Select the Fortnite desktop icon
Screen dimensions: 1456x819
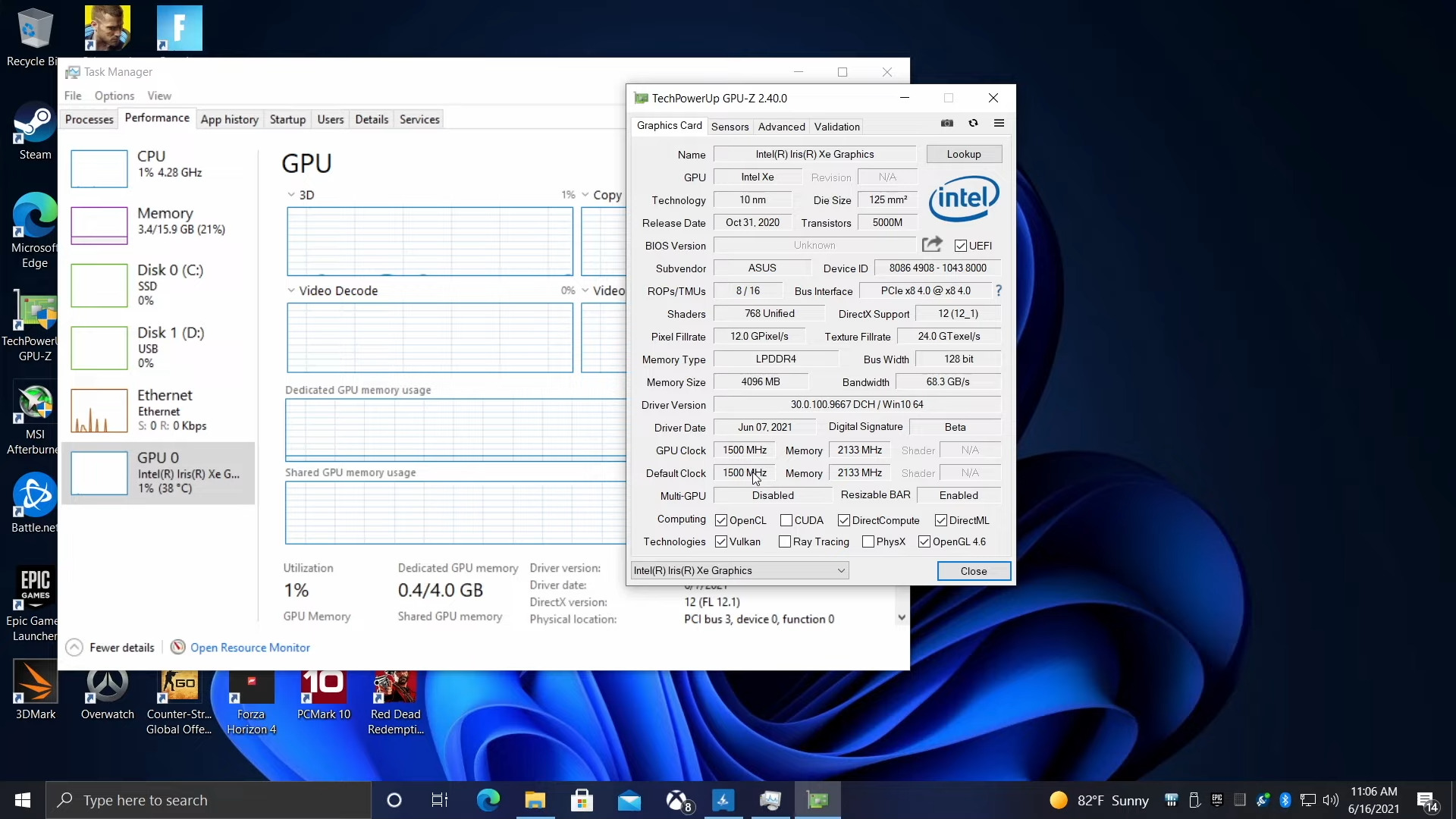[180, 29]
